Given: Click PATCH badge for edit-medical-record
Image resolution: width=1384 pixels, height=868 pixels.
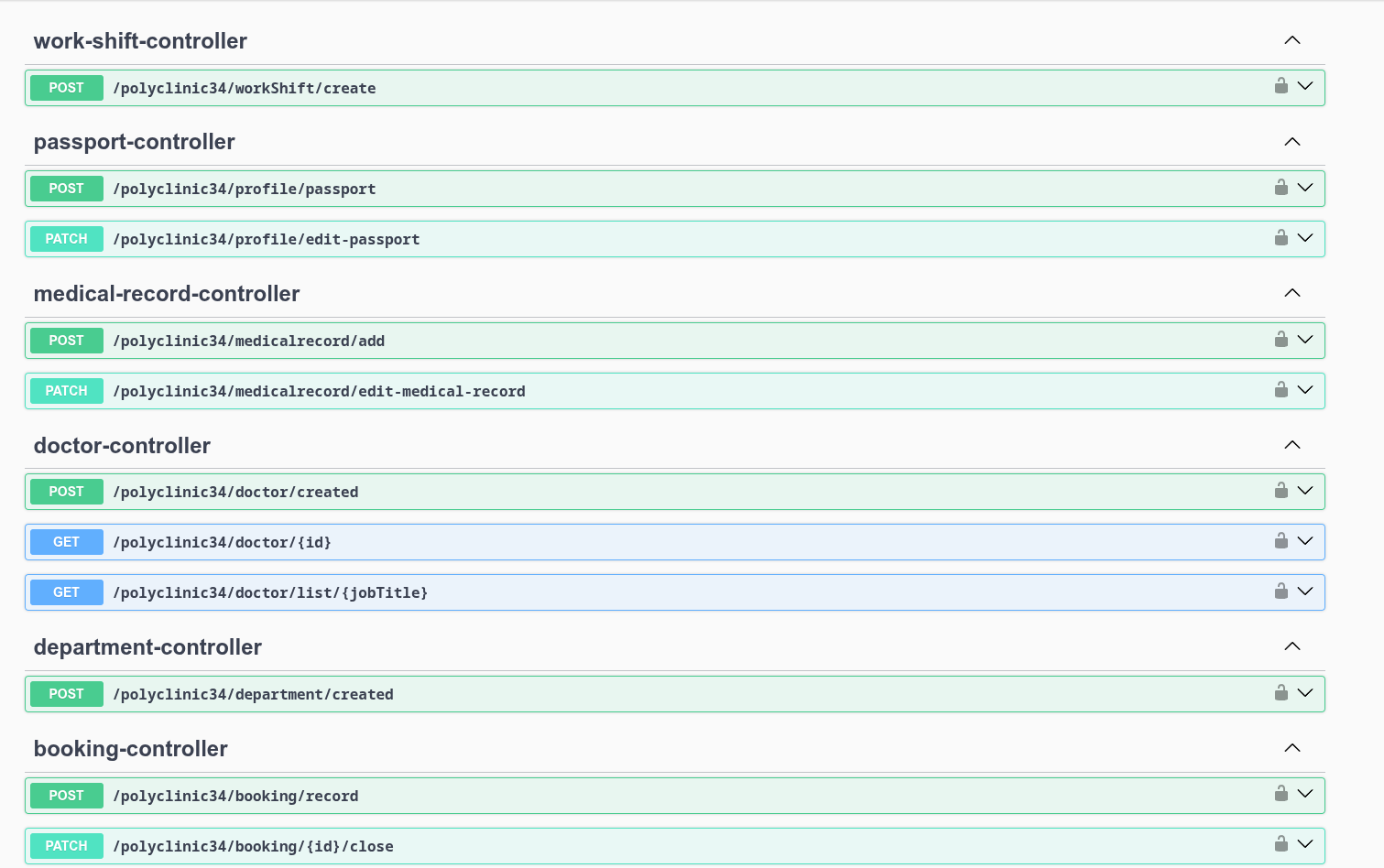Looking at the screenshot, I should pyautogui.click(x=67, y=391).
